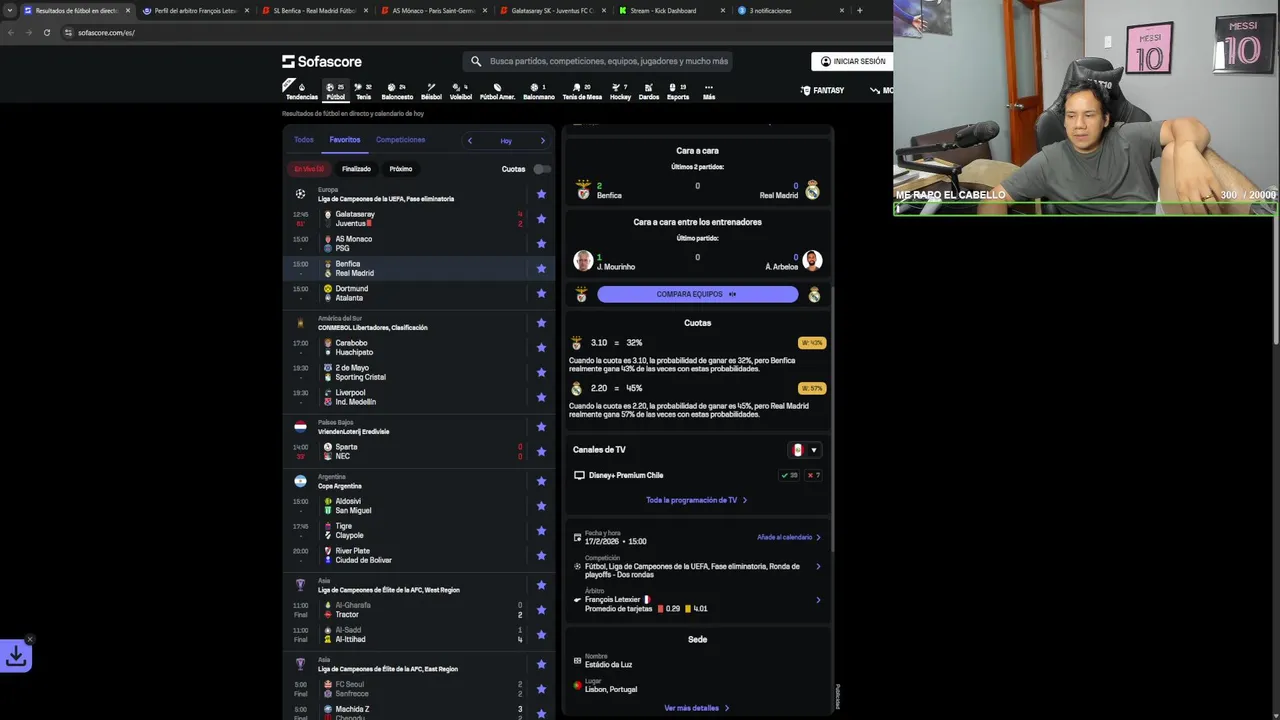The height and width of the screenshot is (720, 1280).
Task: Switch to 3 notificaciones browser tab
Action: (790, 10)
